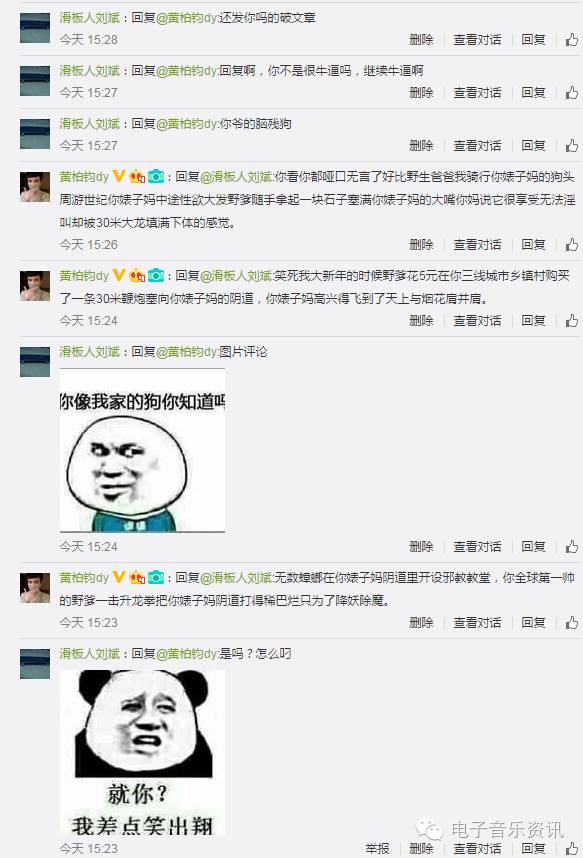The width and height of the screenshot is (583, 858).
Task: View conversation for the 15:28 comment
Action: pos(477,39)
